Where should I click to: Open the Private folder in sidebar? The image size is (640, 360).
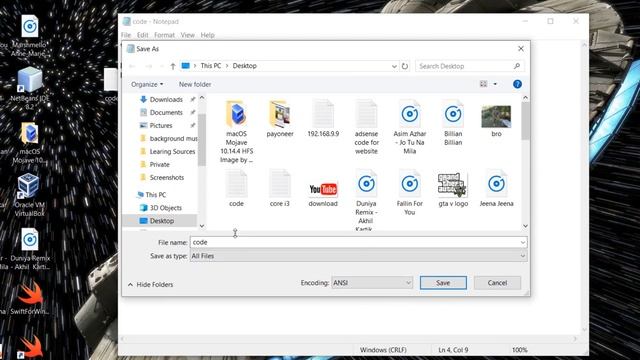click(159, 165)
